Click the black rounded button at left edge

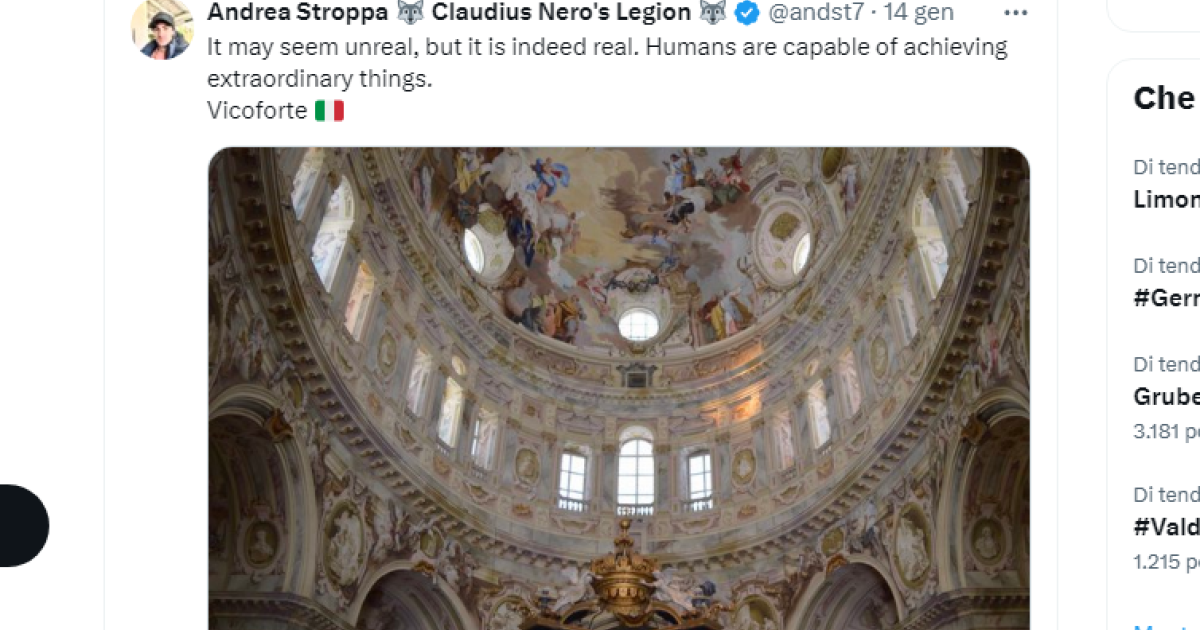click(23, 525)
